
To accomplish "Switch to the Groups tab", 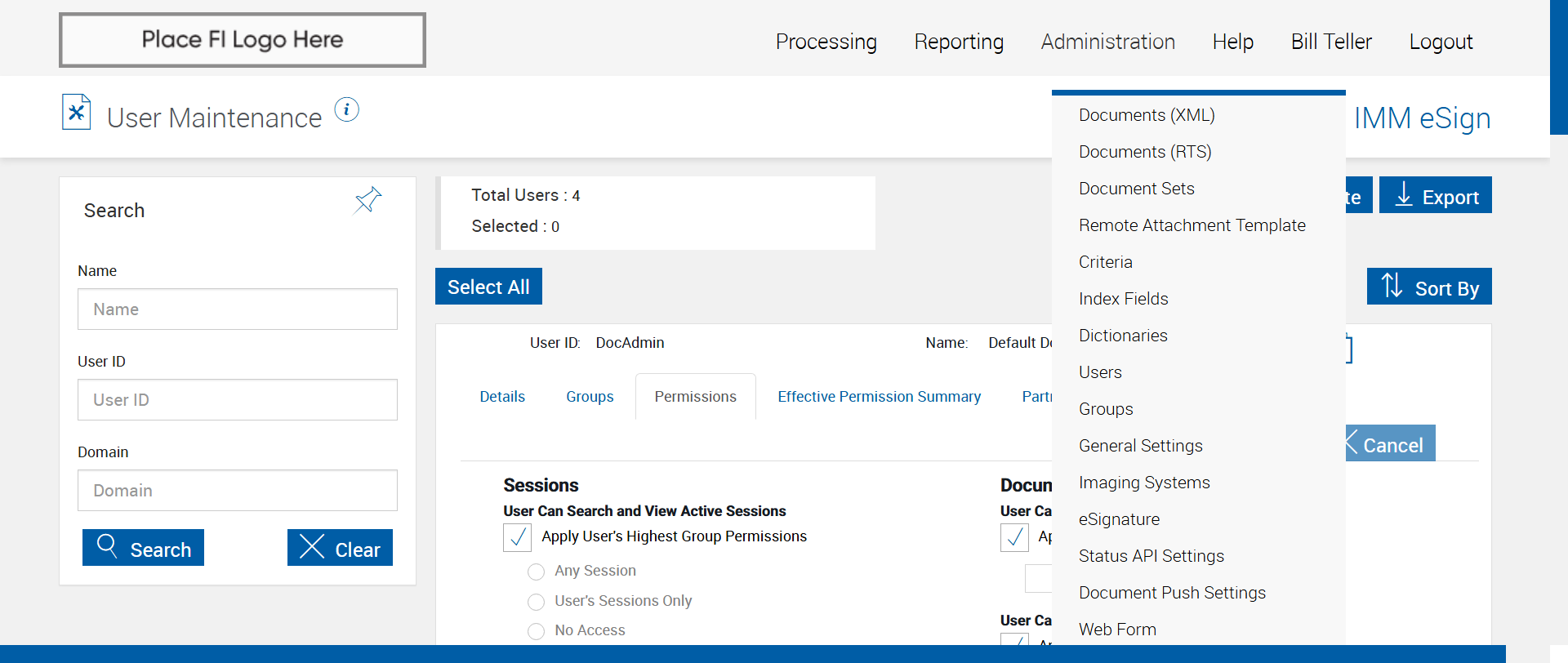I will pos(590,397).
